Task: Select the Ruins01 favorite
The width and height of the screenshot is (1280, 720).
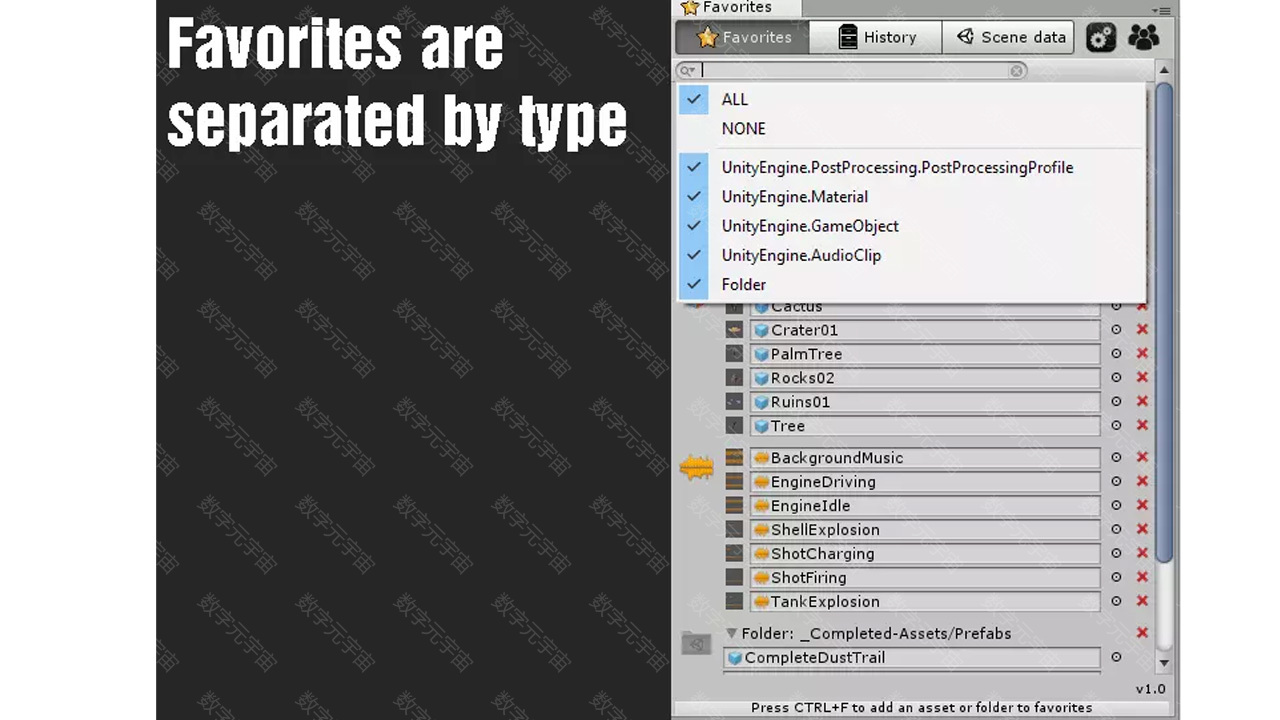Action: click(925, 402)
